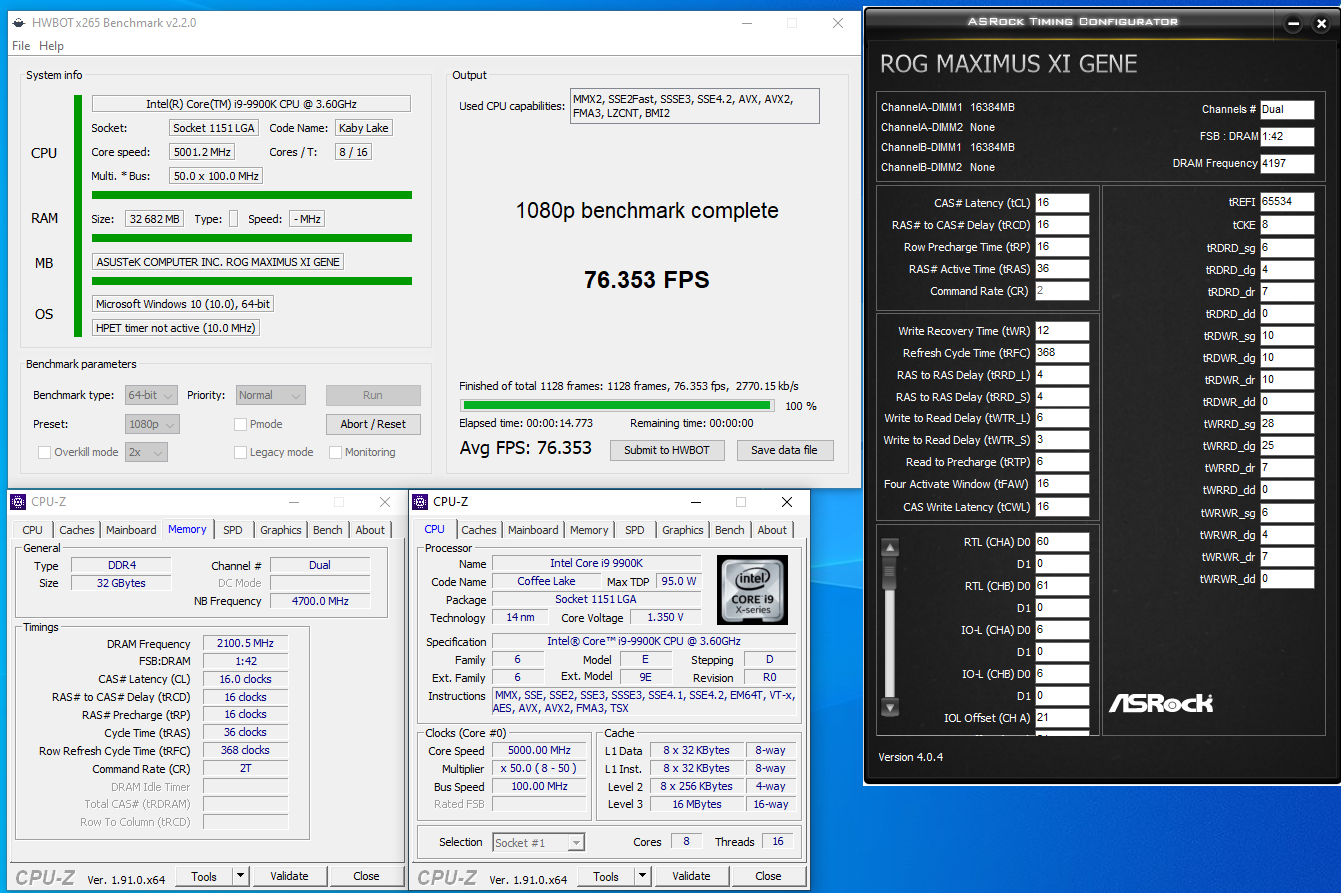Click the tCKE value field
The height and width of the screenshot is (893, 1341).
pos(1287,225)
